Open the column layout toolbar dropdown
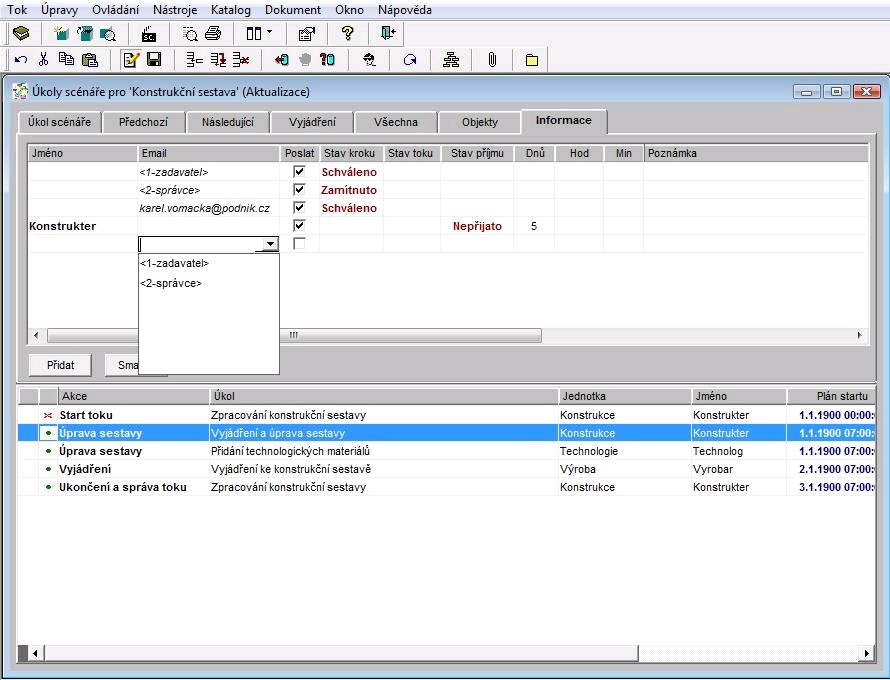Screen dimensions: 890x680 [x=269, y=33]
